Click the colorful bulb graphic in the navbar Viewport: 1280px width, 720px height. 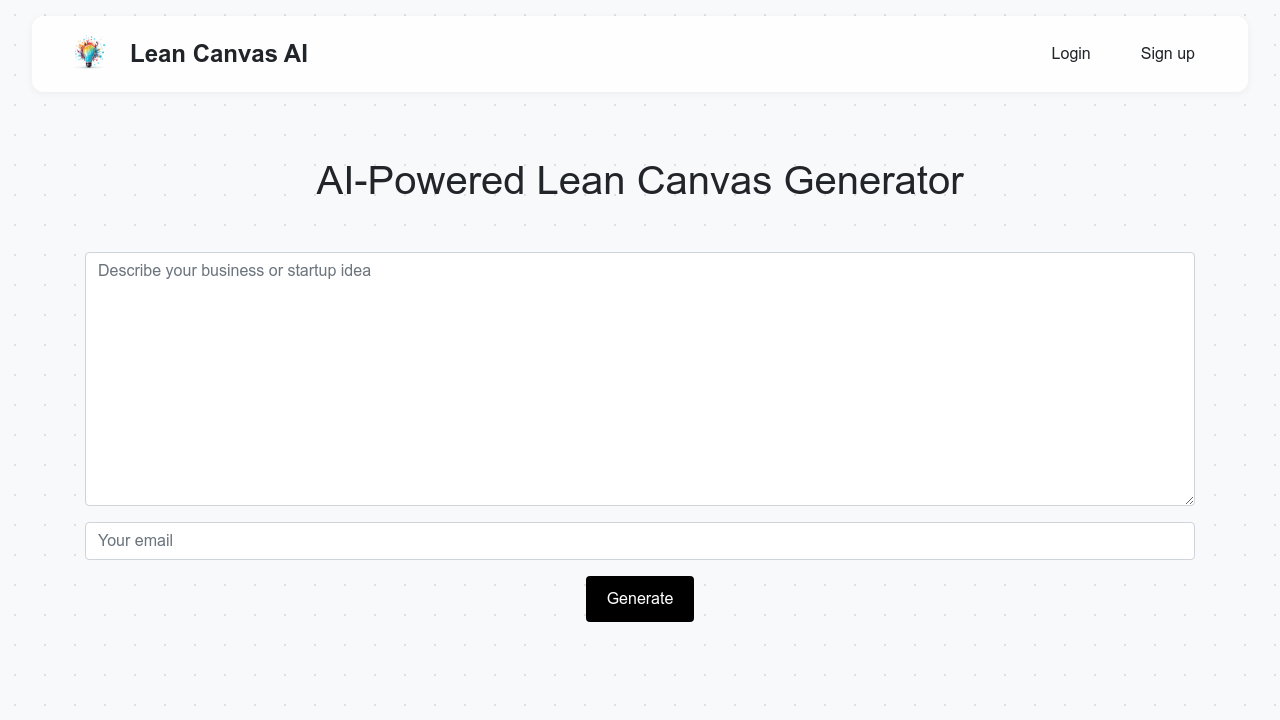[x=90, y=53]
